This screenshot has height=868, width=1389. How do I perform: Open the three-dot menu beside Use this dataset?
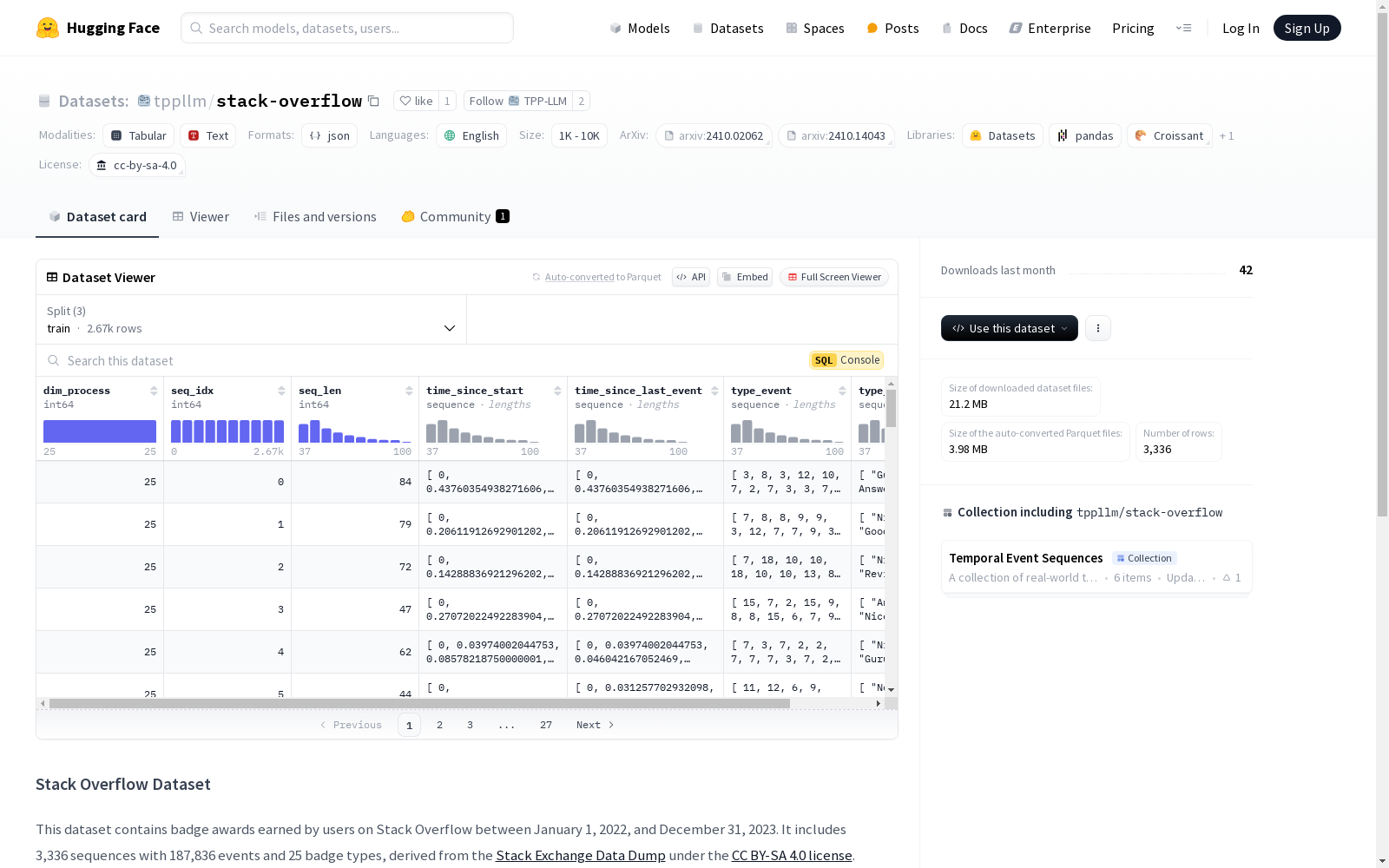pos(1097,328)
